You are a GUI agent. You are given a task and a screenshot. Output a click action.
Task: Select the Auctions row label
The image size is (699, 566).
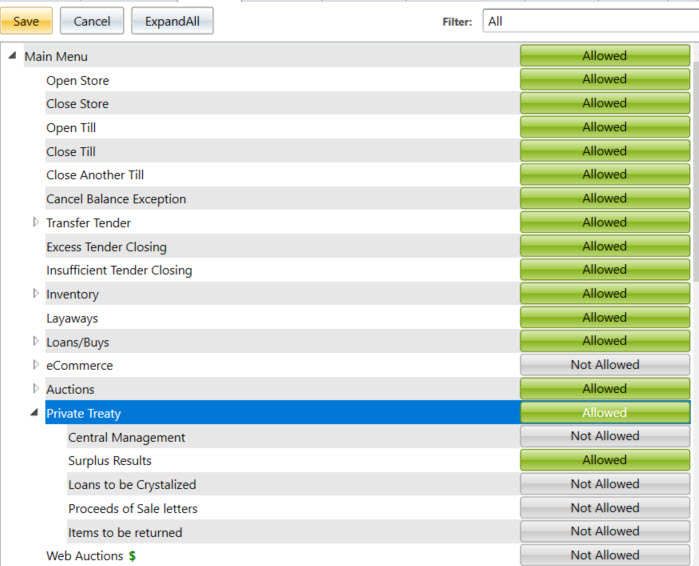[70, 390]
